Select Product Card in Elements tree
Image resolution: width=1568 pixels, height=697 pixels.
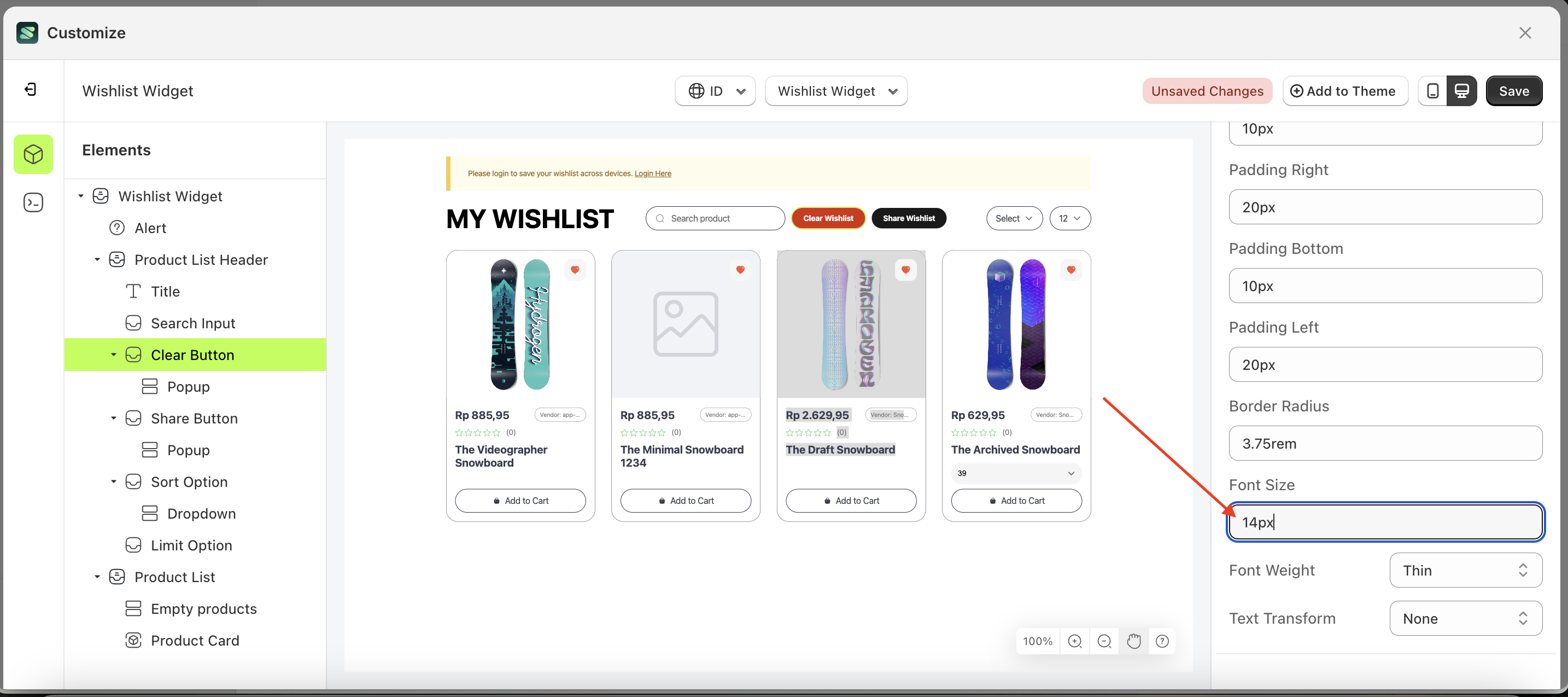[x=195, y=640]
